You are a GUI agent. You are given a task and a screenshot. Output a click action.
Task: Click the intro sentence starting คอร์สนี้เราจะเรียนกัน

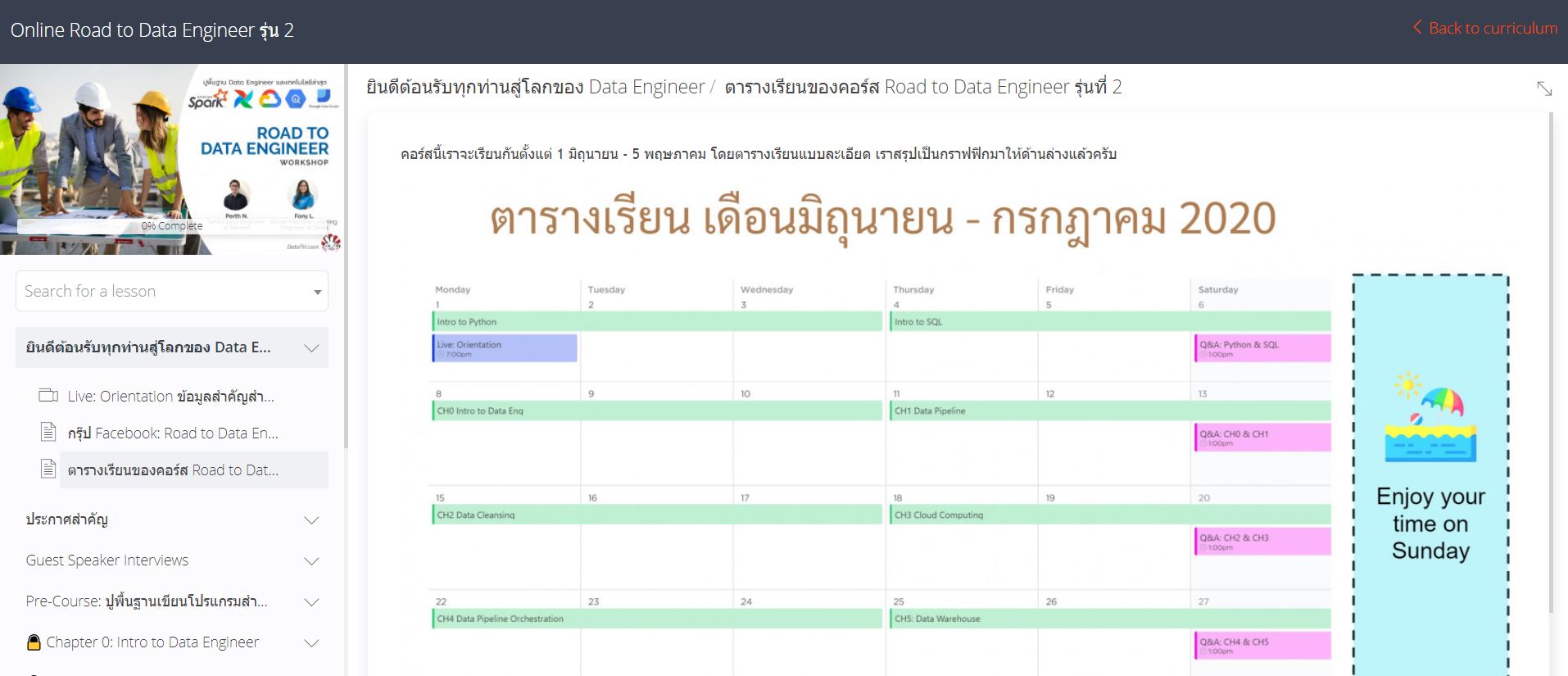click(759, 154)
